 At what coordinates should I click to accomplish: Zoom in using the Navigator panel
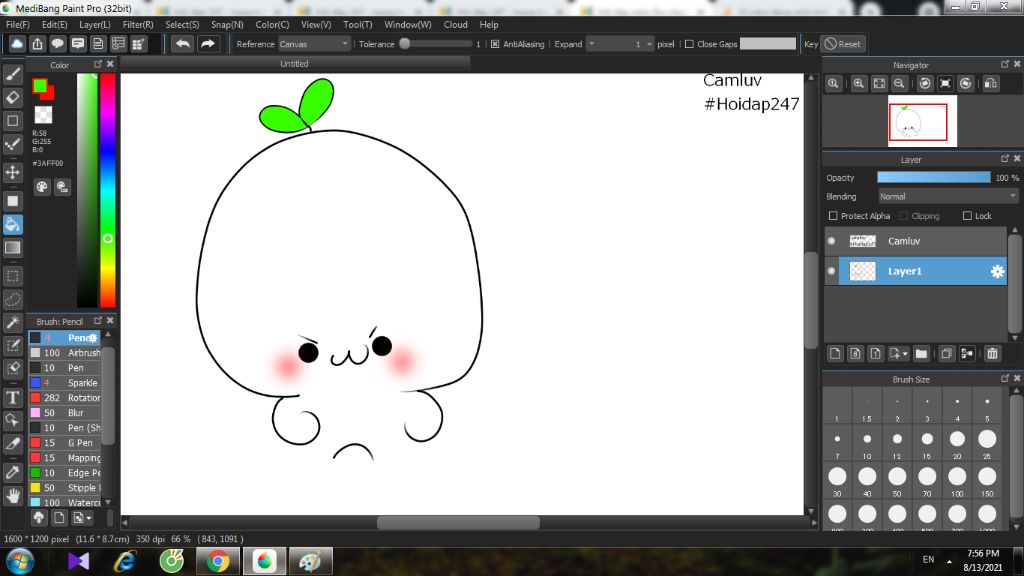pyautogui.click(x=859, y=84)
